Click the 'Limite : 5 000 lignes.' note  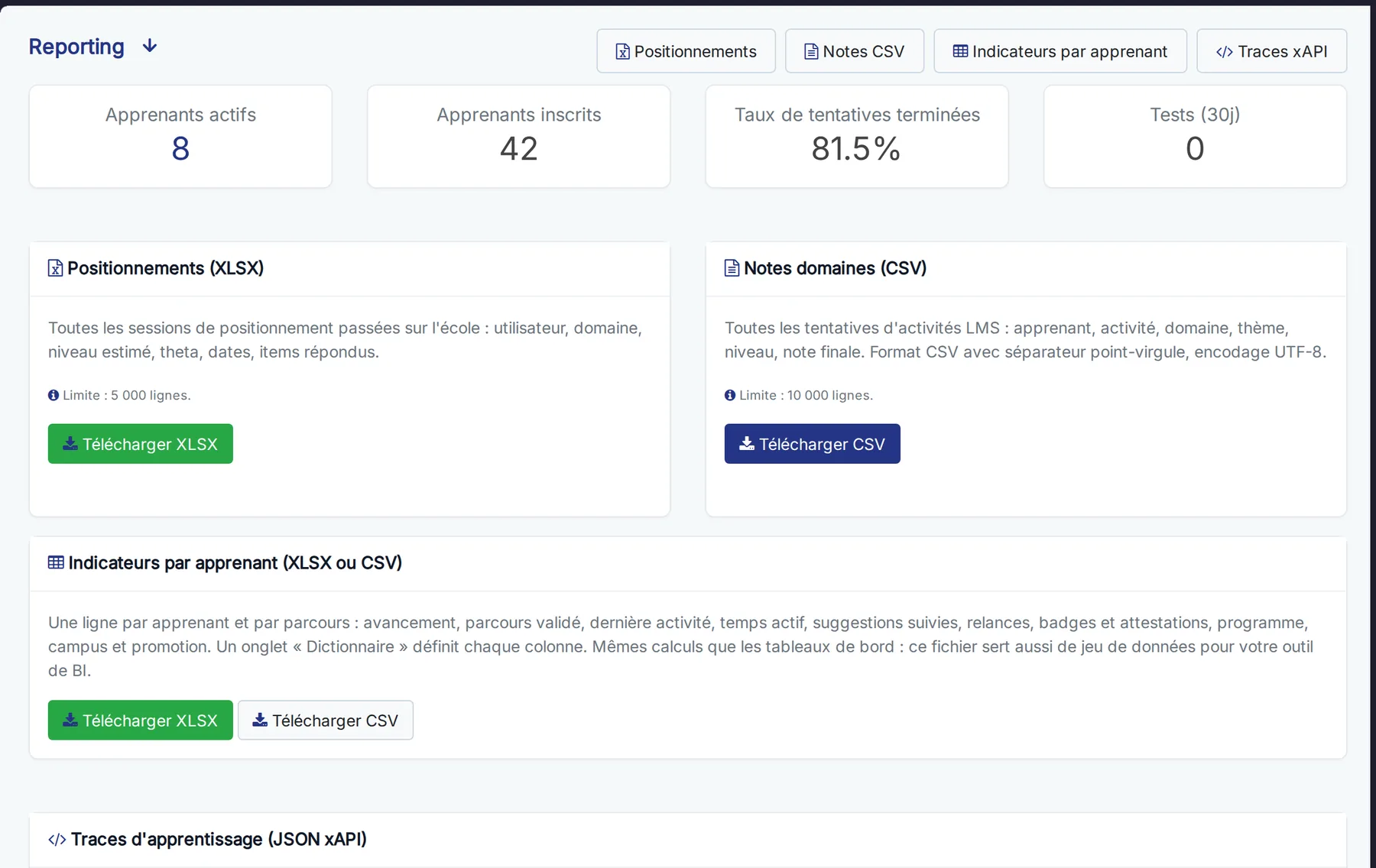pyautogui.click(x=127, y=395)
